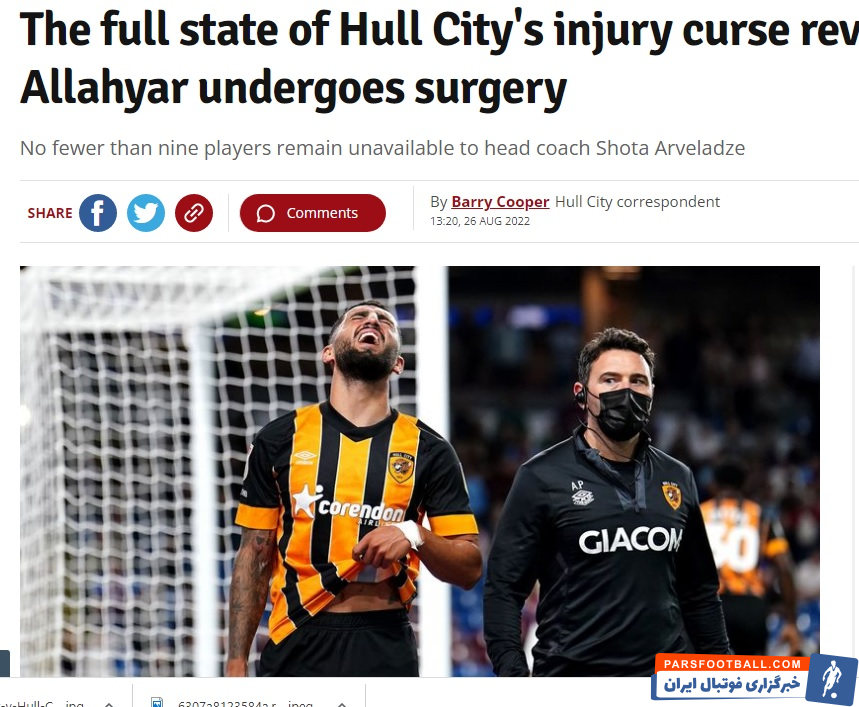
Task: Click the Hull City correspondent text
Action: point(637,202)
